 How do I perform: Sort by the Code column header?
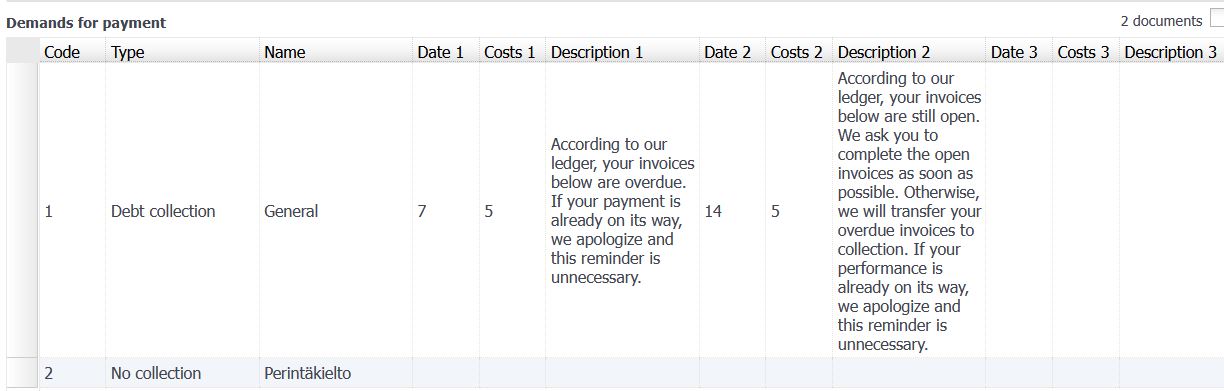pyautogui.click(x=72, y=52)
